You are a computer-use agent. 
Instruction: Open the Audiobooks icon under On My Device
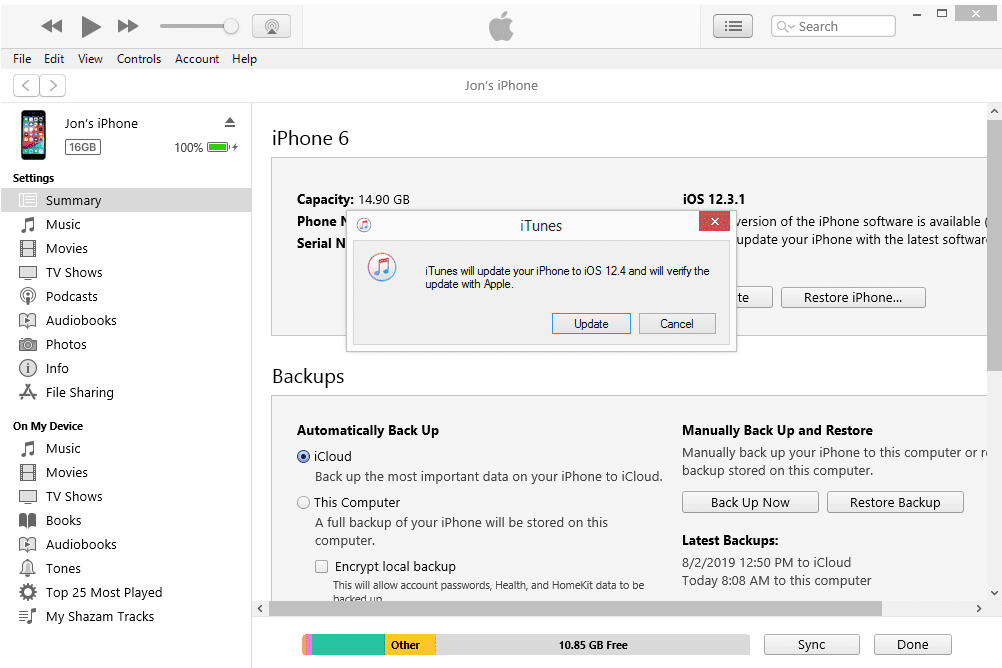pos(27,545)
